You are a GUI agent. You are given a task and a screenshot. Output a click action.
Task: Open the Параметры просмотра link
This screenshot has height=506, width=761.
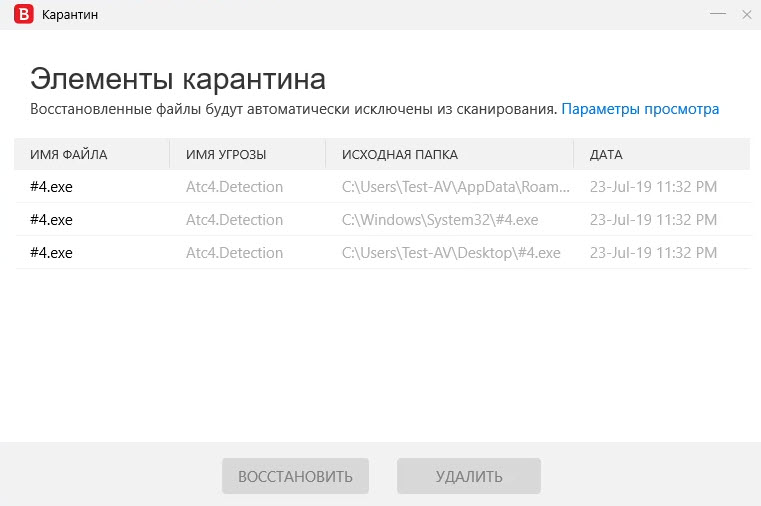[x=640, y=109]
